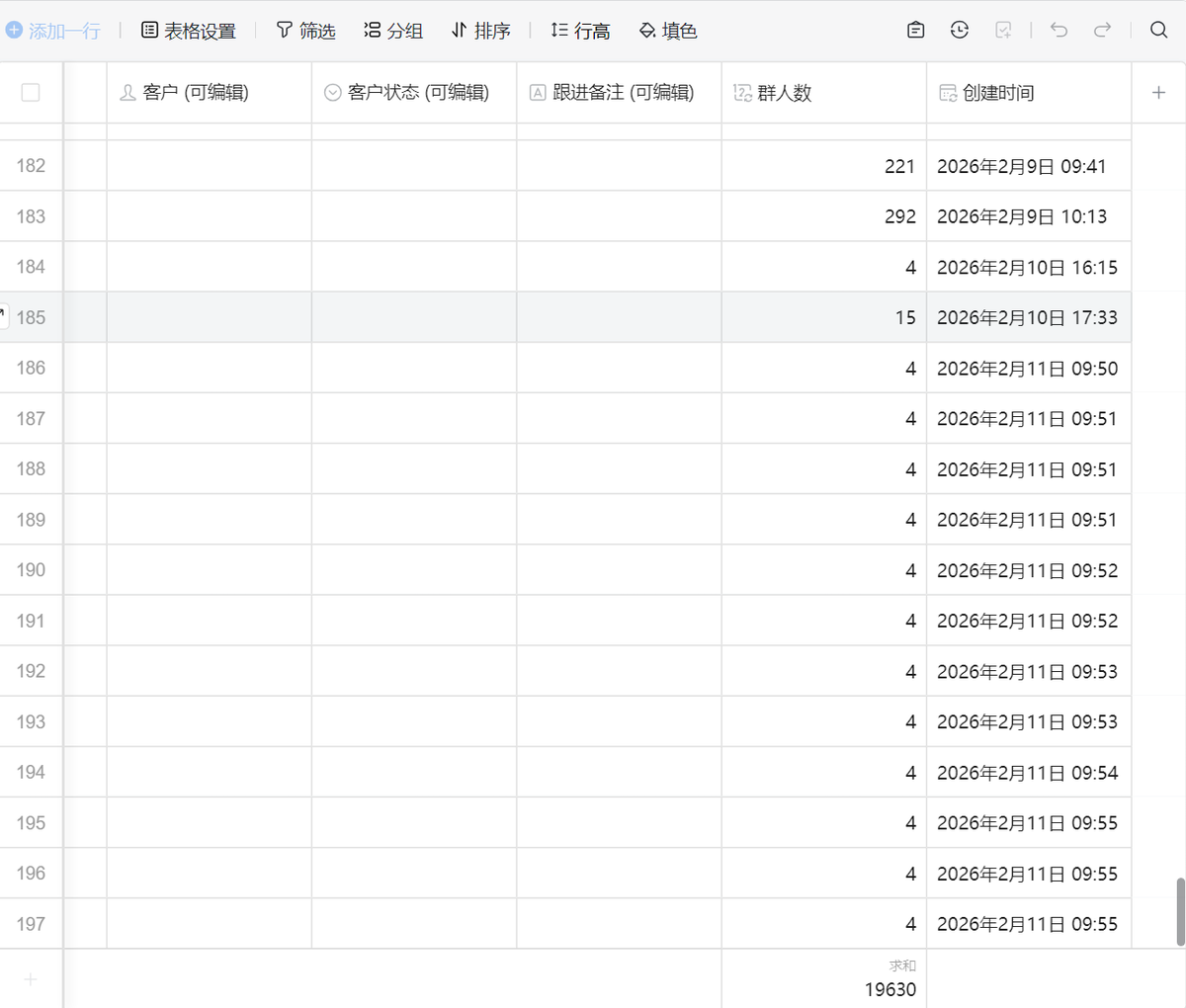Screen dimensions: 1186x1008
Task: Open the 筛选 filter menu
Action: 305,31
